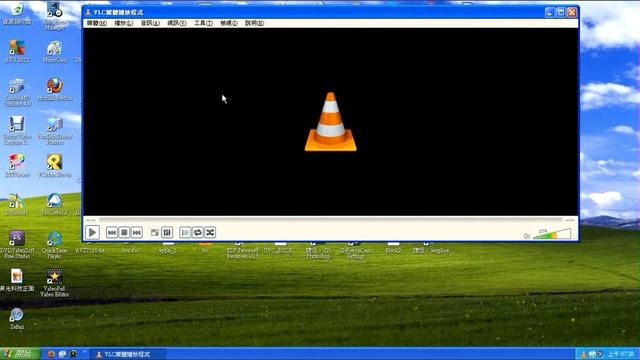Click the media player quick launch icon
The height and width of the screenshot is (360, 640).
pos(73,354)
